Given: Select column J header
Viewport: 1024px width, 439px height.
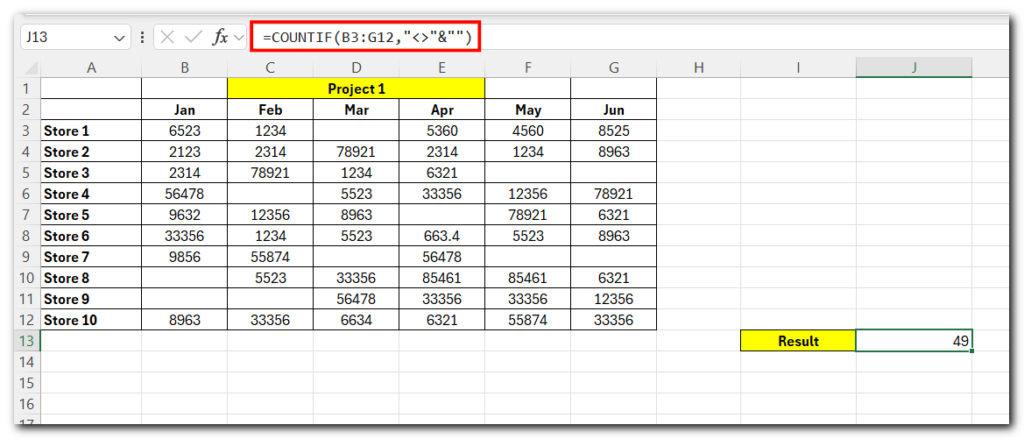Looking at the screenshot, I should pos(914,67).
